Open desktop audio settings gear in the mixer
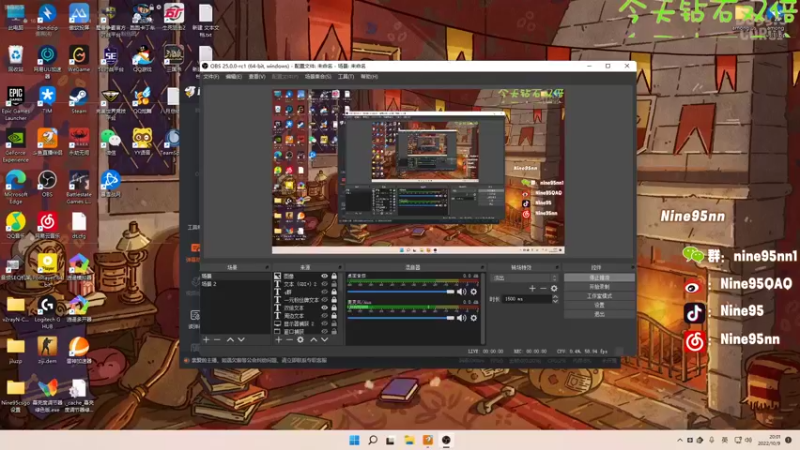The image size is (800, 450). click(x=473, y=291)
